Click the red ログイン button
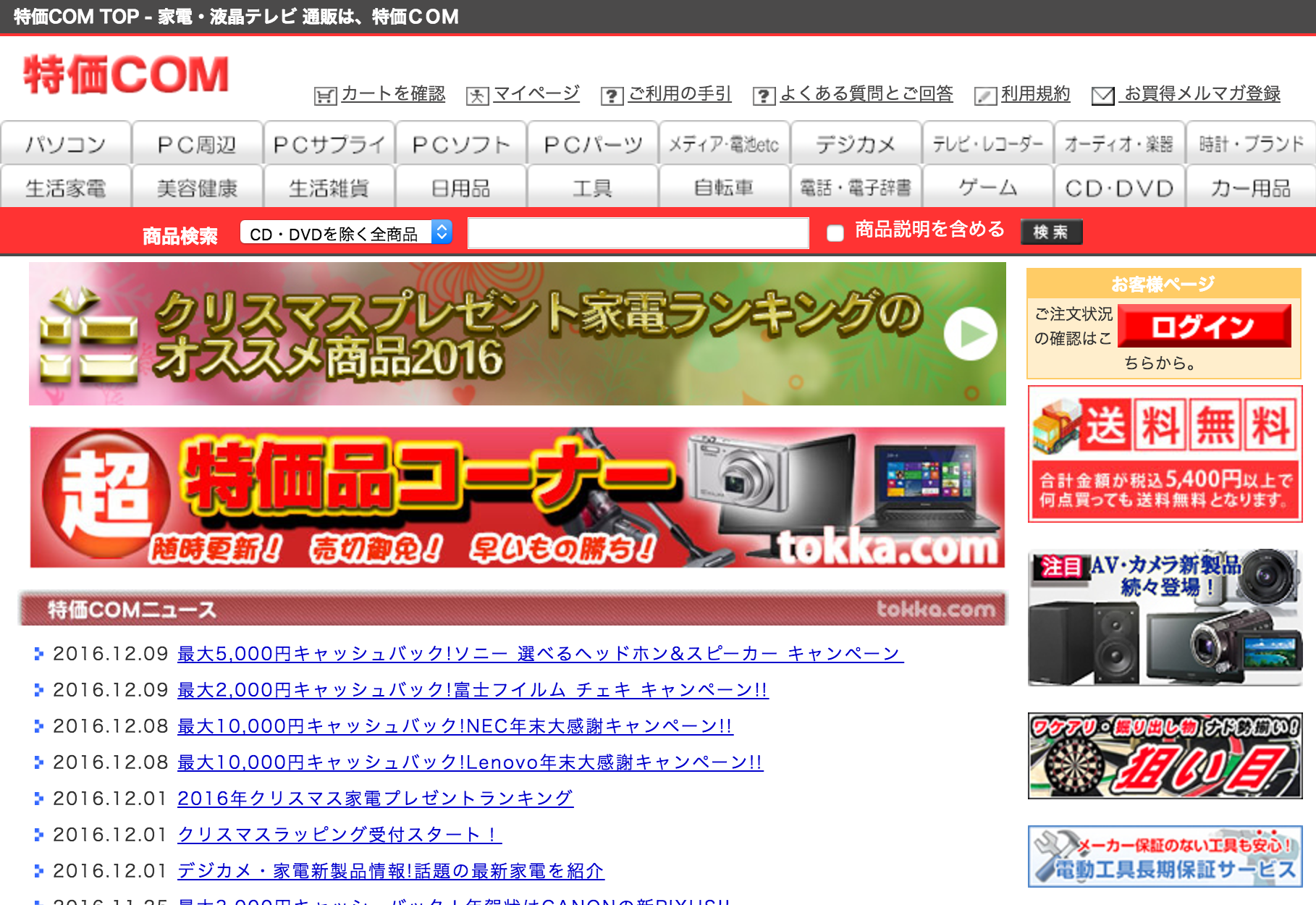 (1205, 326)
